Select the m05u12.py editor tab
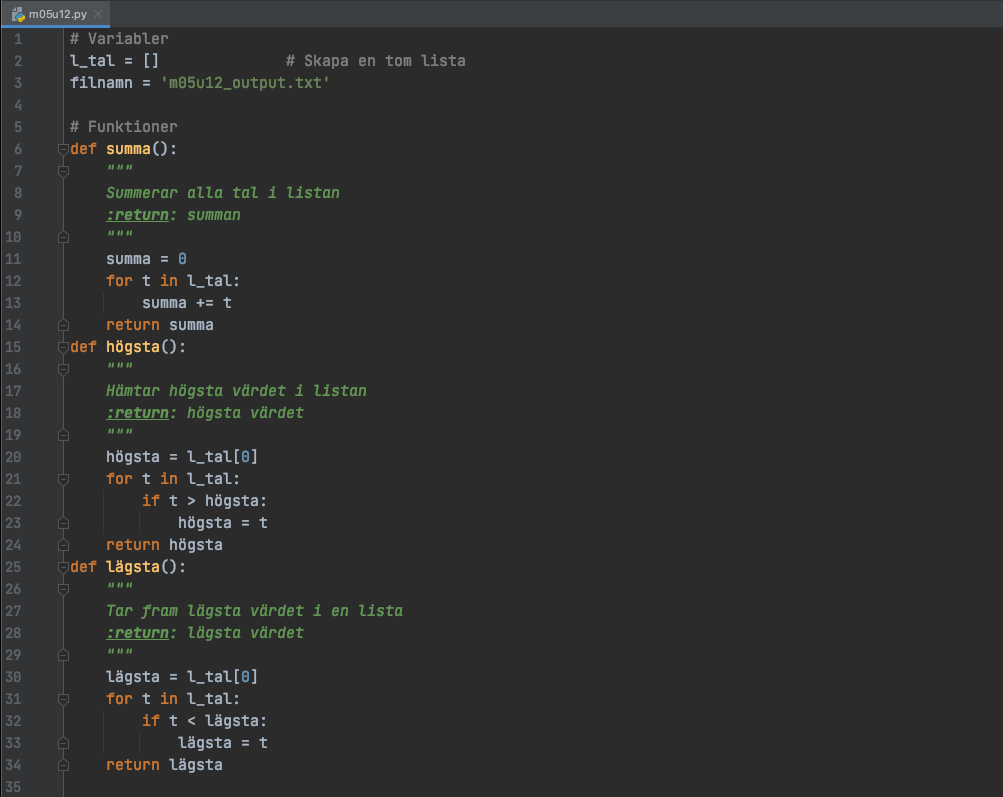Viewport: 1003px width, 797px height. (x=58, y=14)
